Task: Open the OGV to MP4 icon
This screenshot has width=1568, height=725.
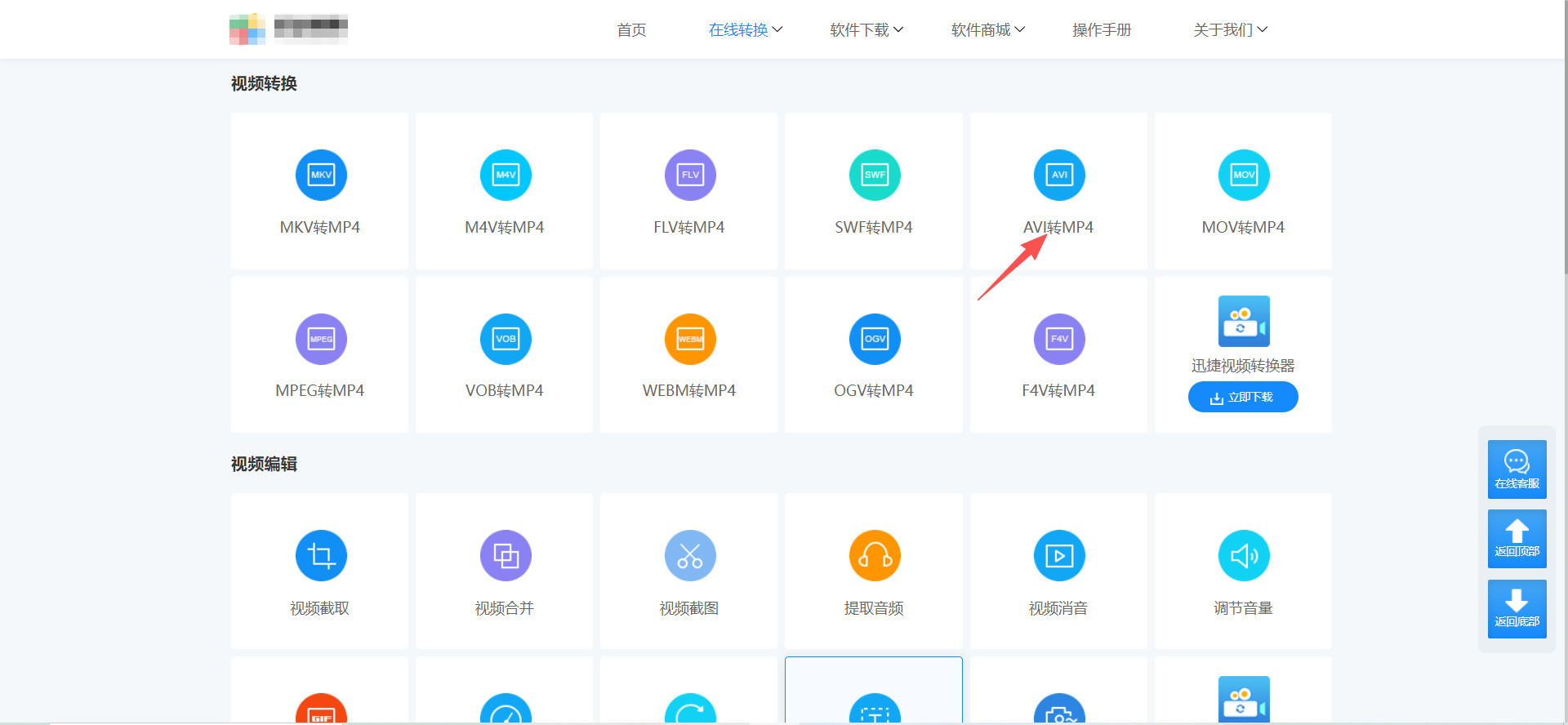Action: [875, 339]
